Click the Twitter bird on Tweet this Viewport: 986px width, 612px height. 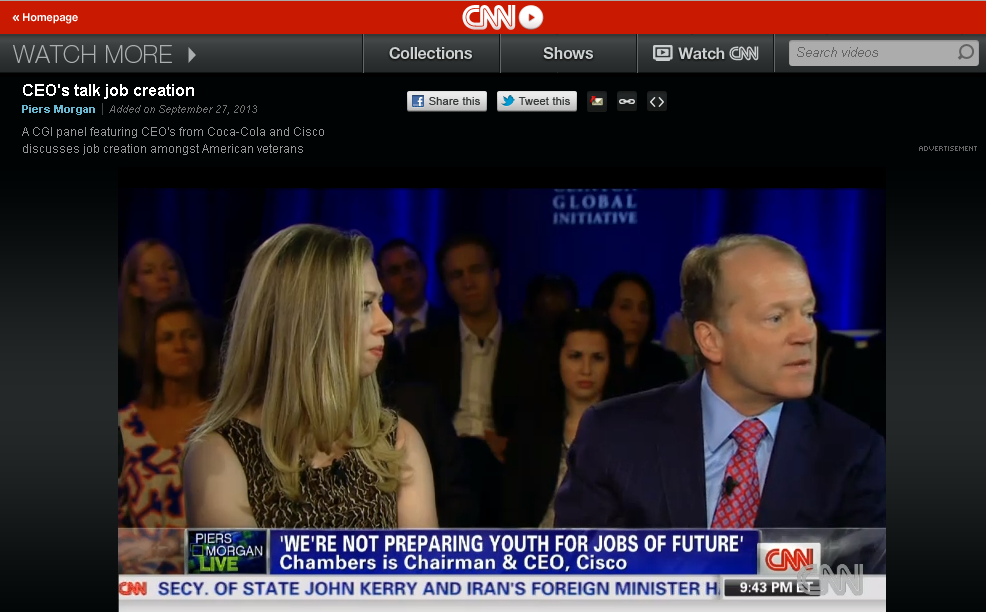coord(508,101)
